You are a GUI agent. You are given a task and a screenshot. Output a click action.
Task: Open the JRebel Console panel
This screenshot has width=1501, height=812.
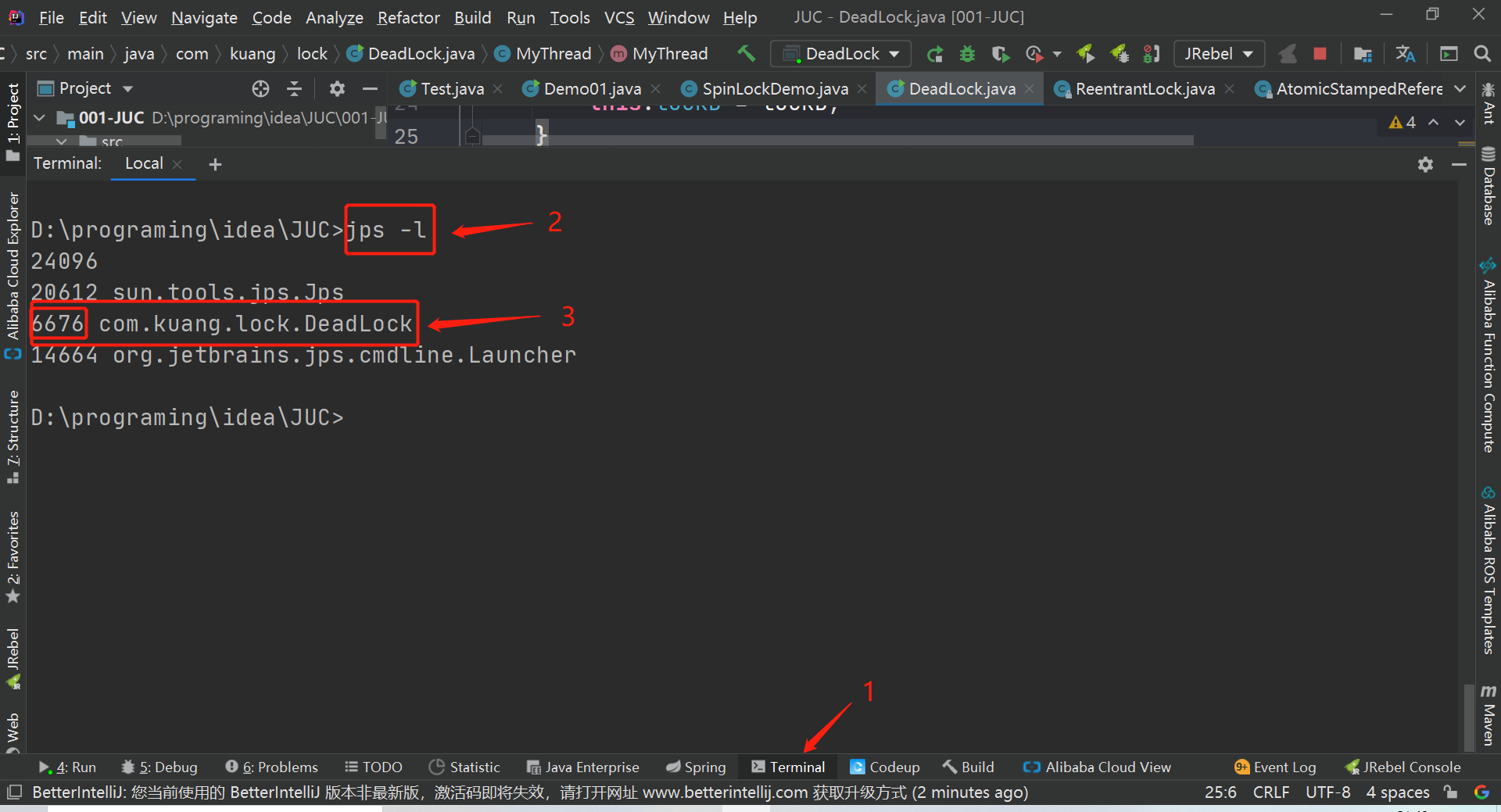click(x=1402, y=767)
